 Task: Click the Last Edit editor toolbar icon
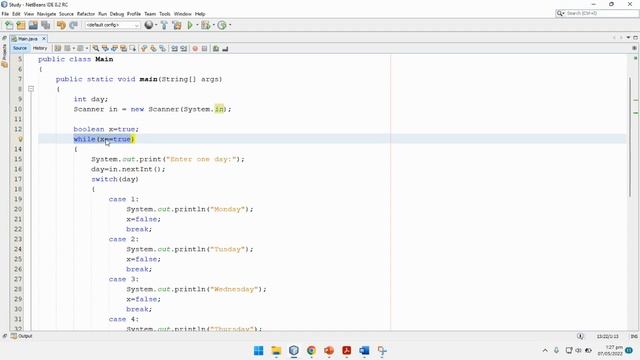pos(58,49)
